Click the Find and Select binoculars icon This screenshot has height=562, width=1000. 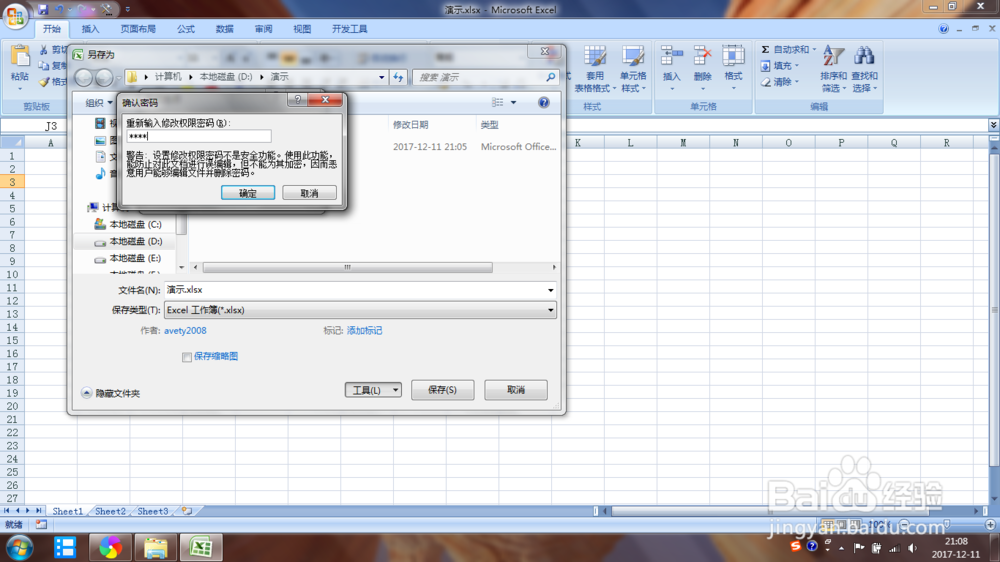864,55
